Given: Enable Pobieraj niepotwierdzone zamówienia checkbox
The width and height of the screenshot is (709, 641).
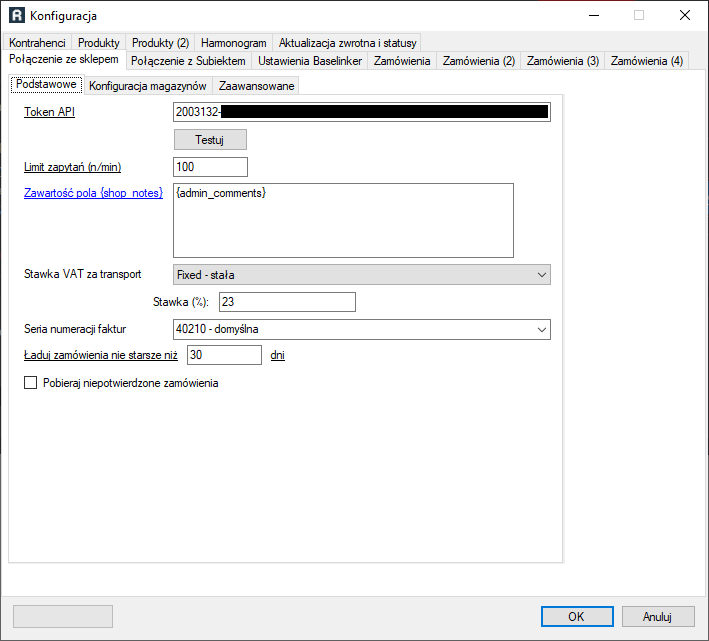Looking at the screenshot, I should click(30, 383).
